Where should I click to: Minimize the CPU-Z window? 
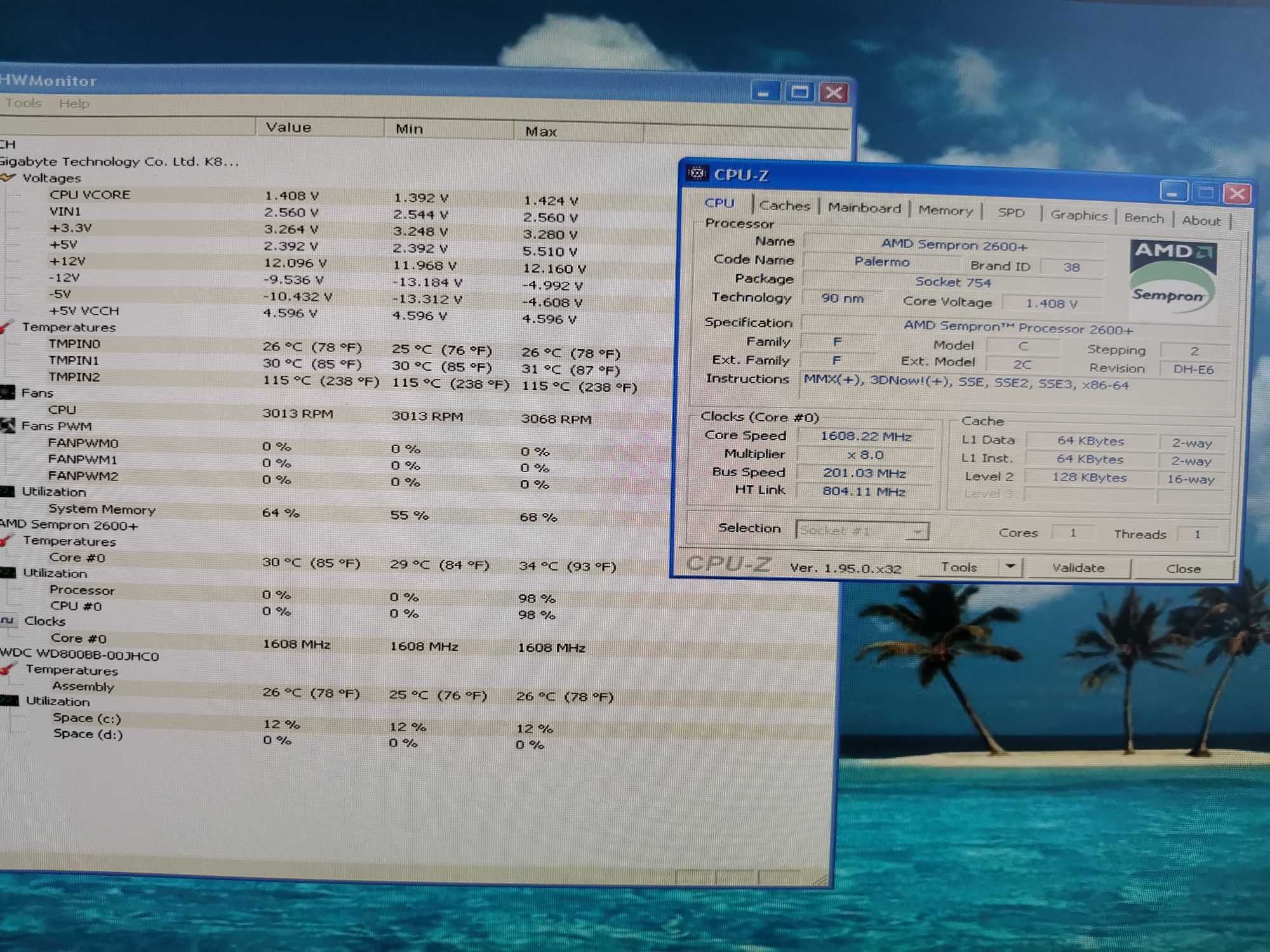1173,192
